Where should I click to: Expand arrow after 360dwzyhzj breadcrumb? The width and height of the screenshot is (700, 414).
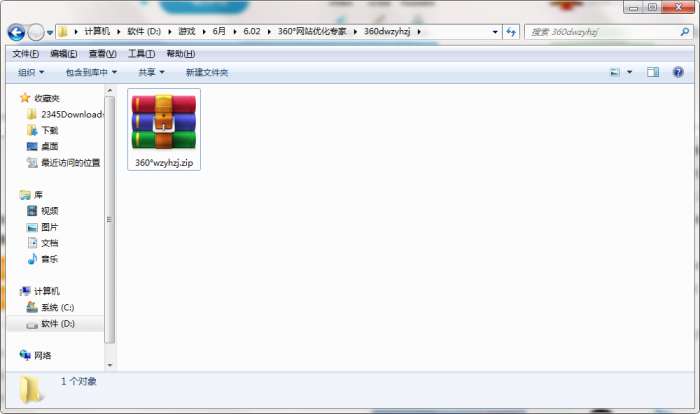pos(419,32)
